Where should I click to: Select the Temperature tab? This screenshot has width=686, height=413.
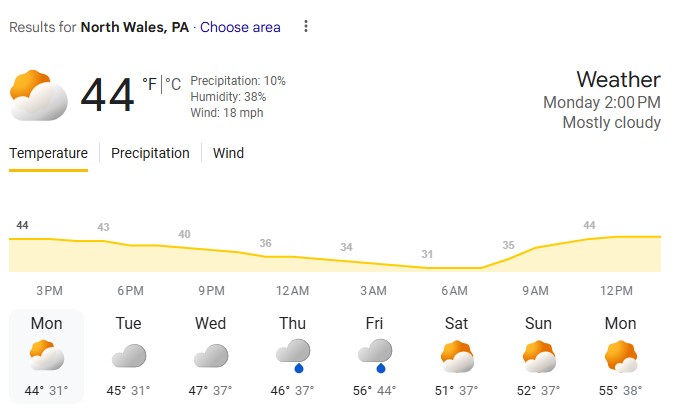(48, 153)
